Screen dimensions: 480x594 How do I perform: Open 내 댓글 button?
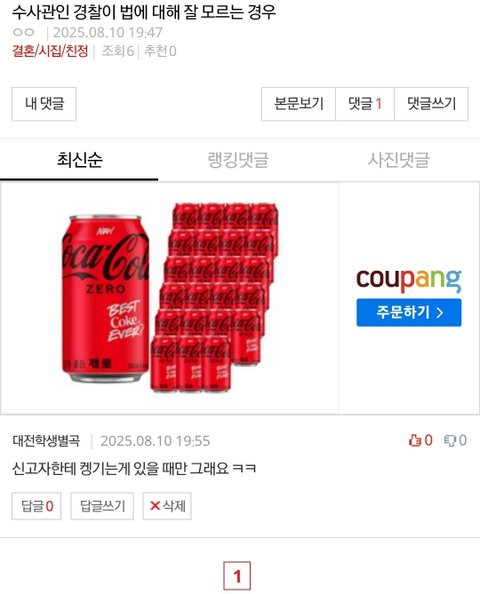pyautogui.click(x=44, y=104)
